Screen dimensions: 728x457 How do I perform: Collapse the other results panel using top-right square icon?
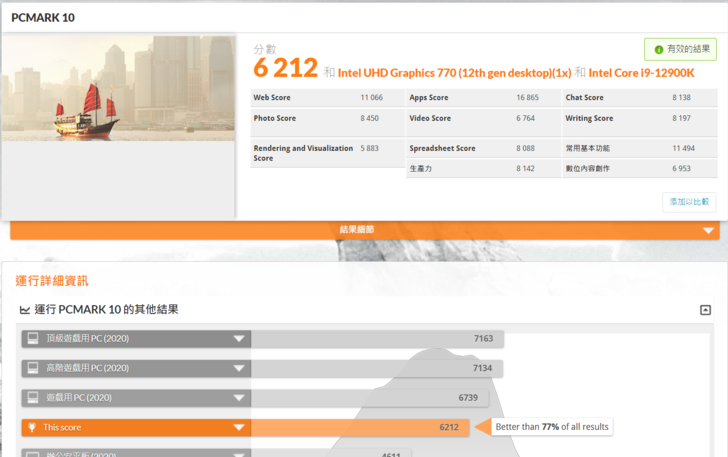click(x=705, y=310)
